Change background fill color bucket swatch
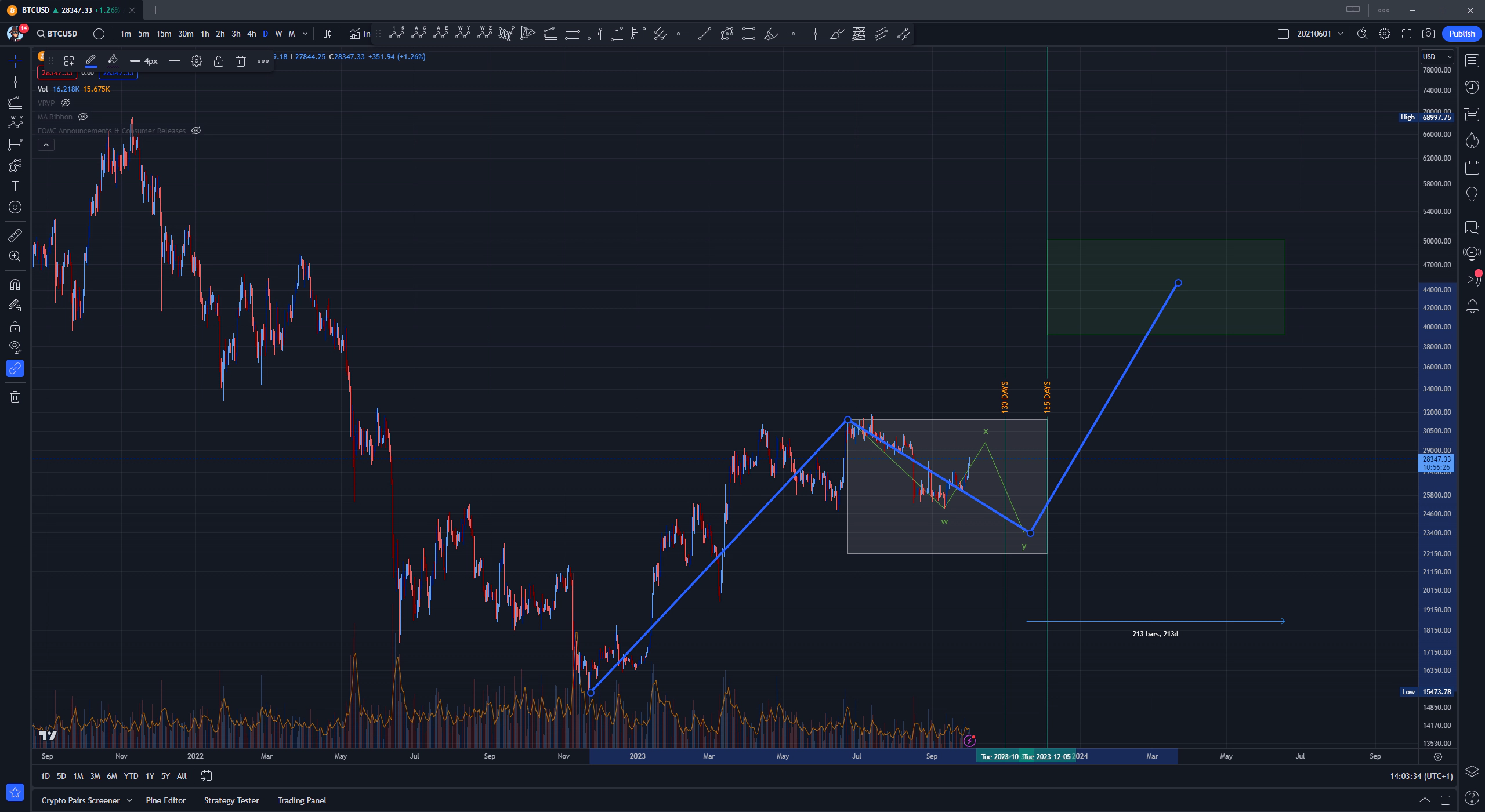Screen dimensions: 1485x812 (x=113, y=60)
